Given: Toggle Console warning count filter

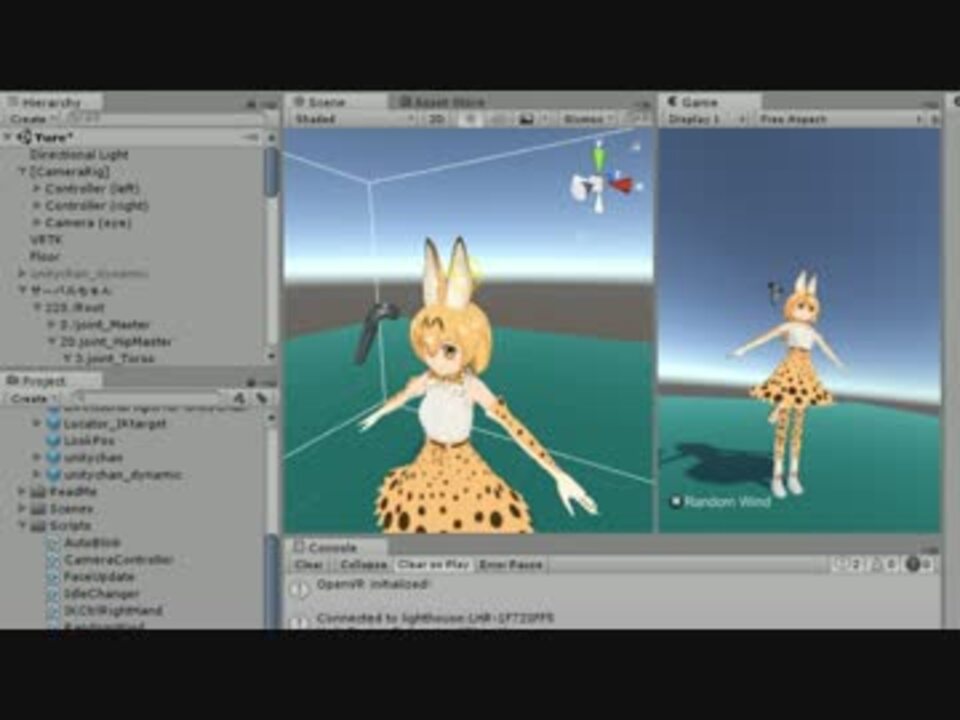Looking at the screenshot, I should [885, 564].
